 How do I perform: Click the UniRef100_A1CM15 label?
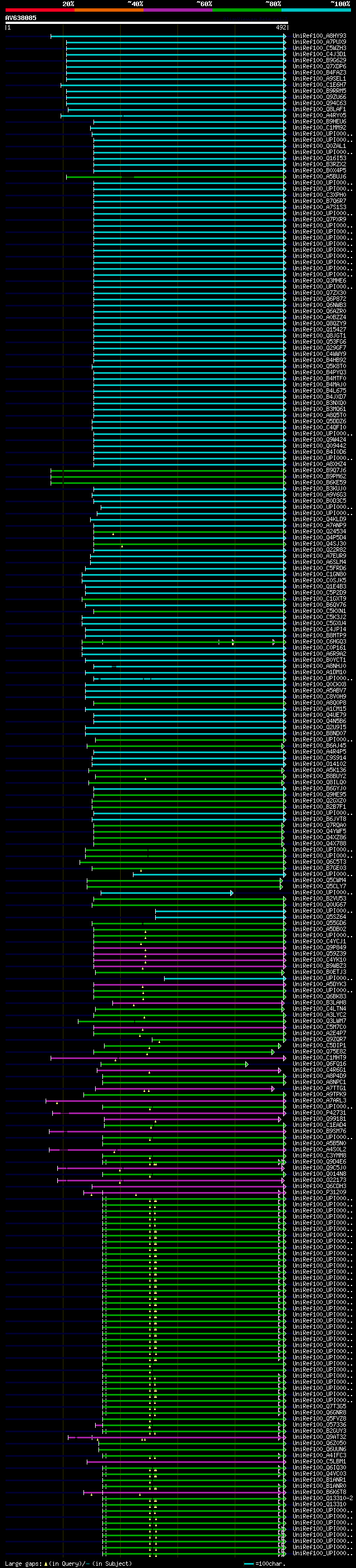(319, 709)
